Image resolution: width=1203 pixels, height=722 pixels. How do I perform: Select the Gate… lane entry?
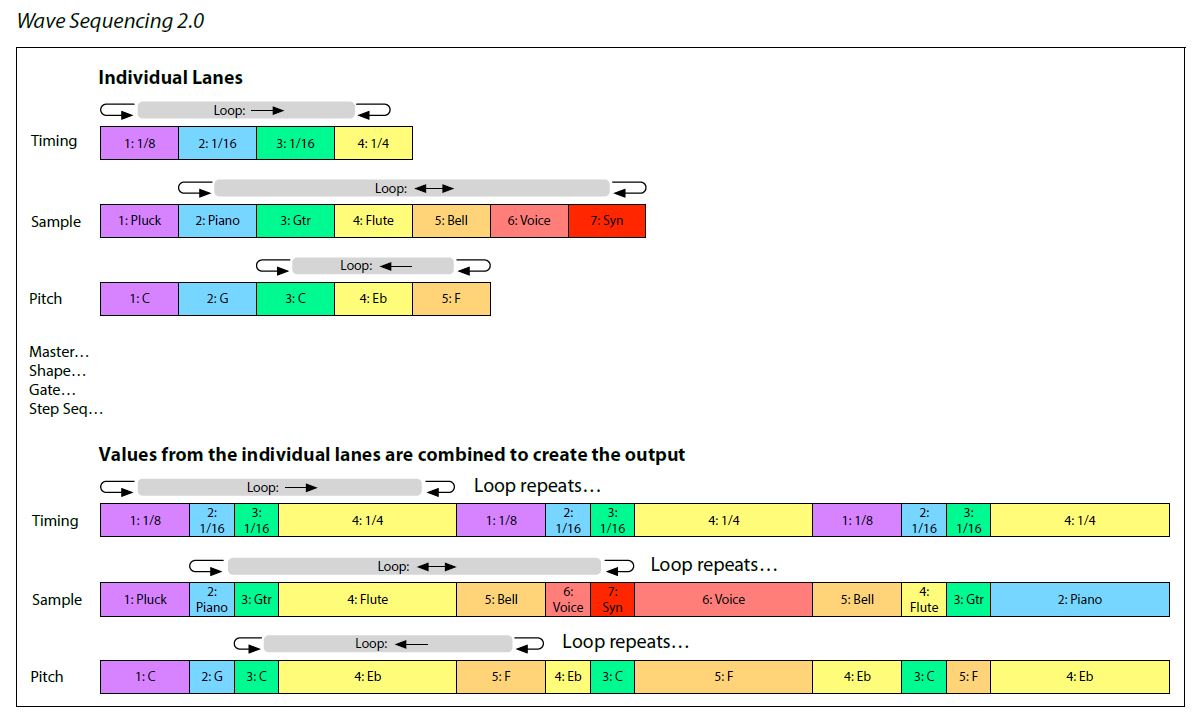pos(52,390)
